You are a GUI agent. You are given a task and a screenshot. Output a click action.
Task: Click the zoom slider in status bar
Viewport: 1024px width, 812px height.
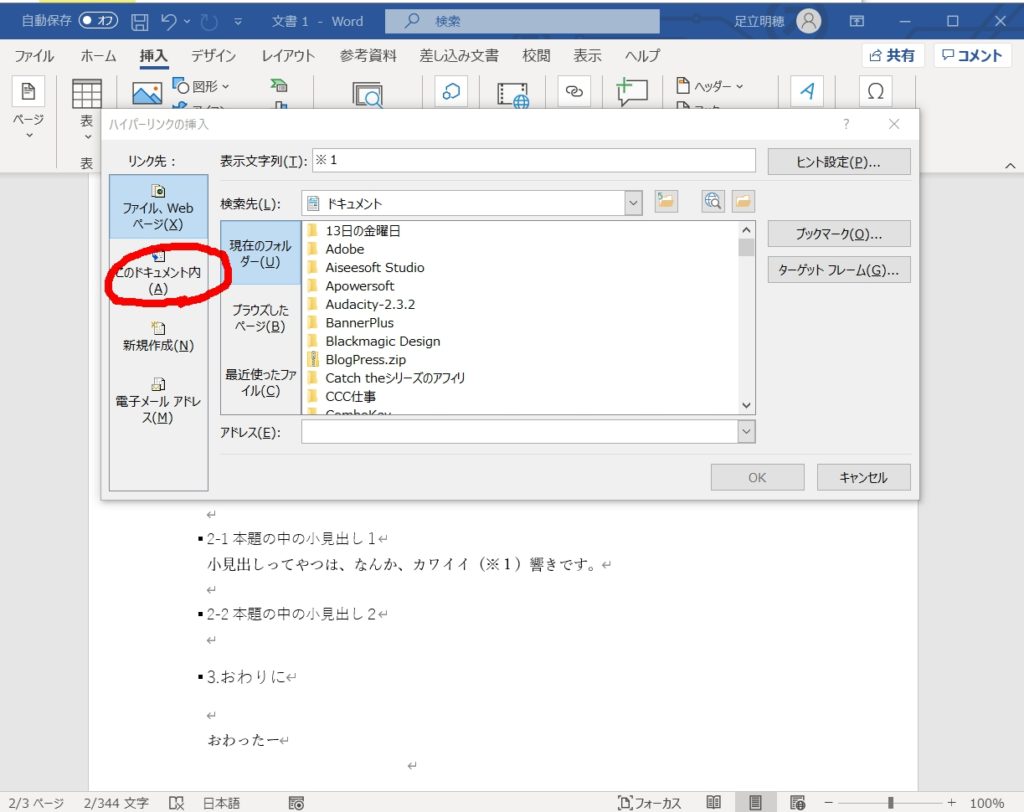(890, 803)
